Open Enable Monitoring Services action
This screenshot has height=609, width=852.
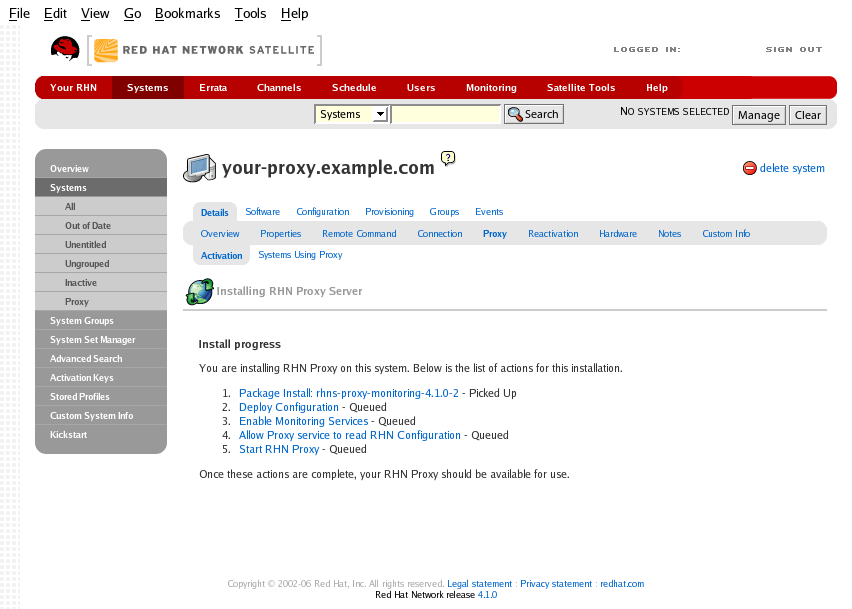pos(303,422)
